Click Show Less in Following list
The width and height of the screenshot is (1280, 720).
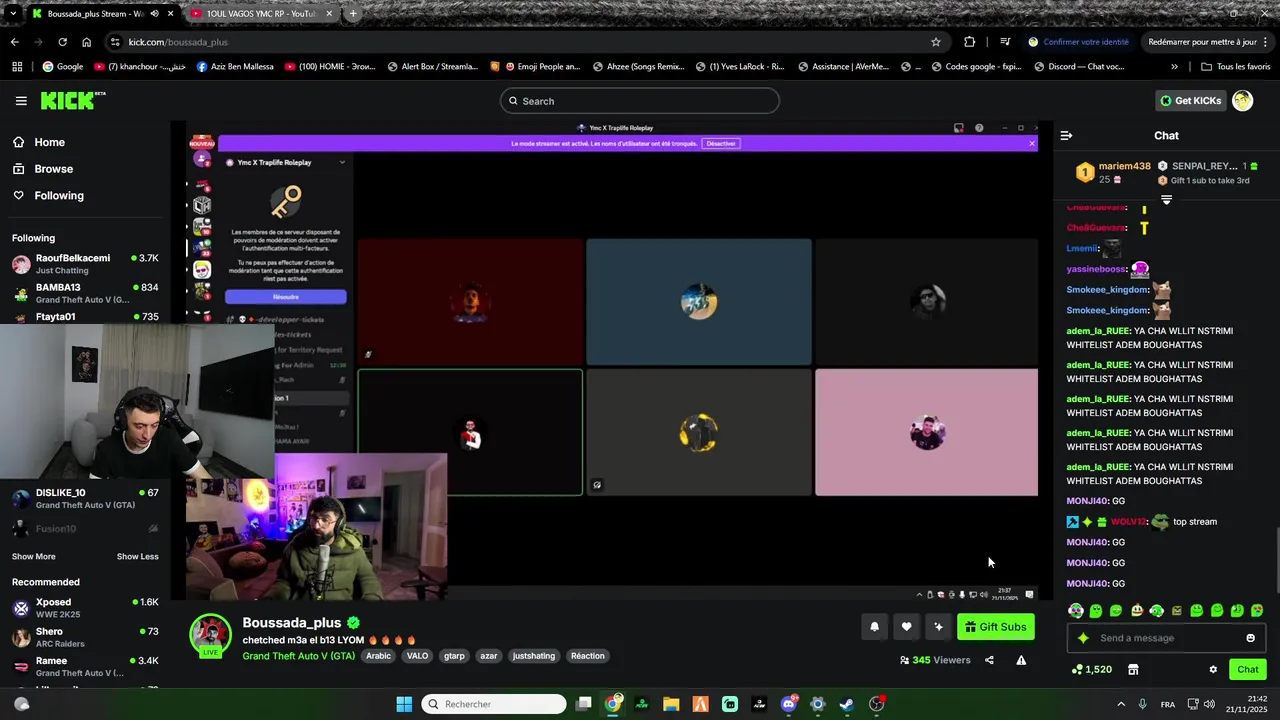tap(138, 556)
